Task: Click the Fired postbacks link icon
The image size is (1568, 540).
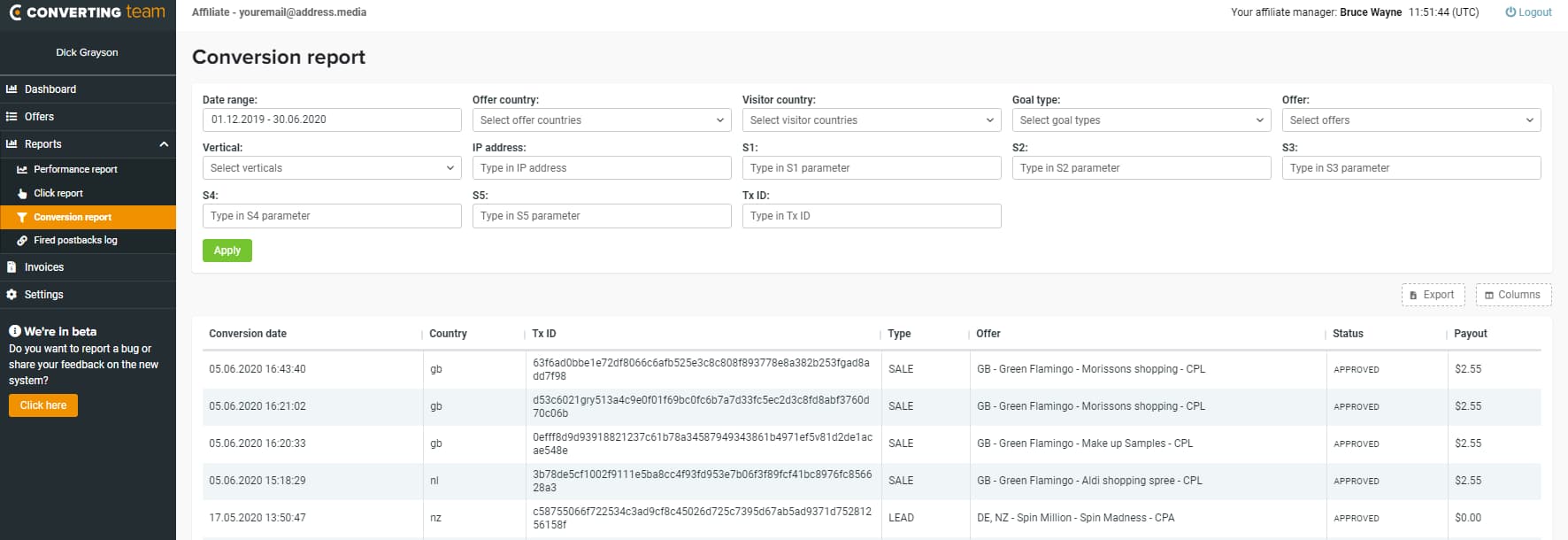Action: pos(22,241)
